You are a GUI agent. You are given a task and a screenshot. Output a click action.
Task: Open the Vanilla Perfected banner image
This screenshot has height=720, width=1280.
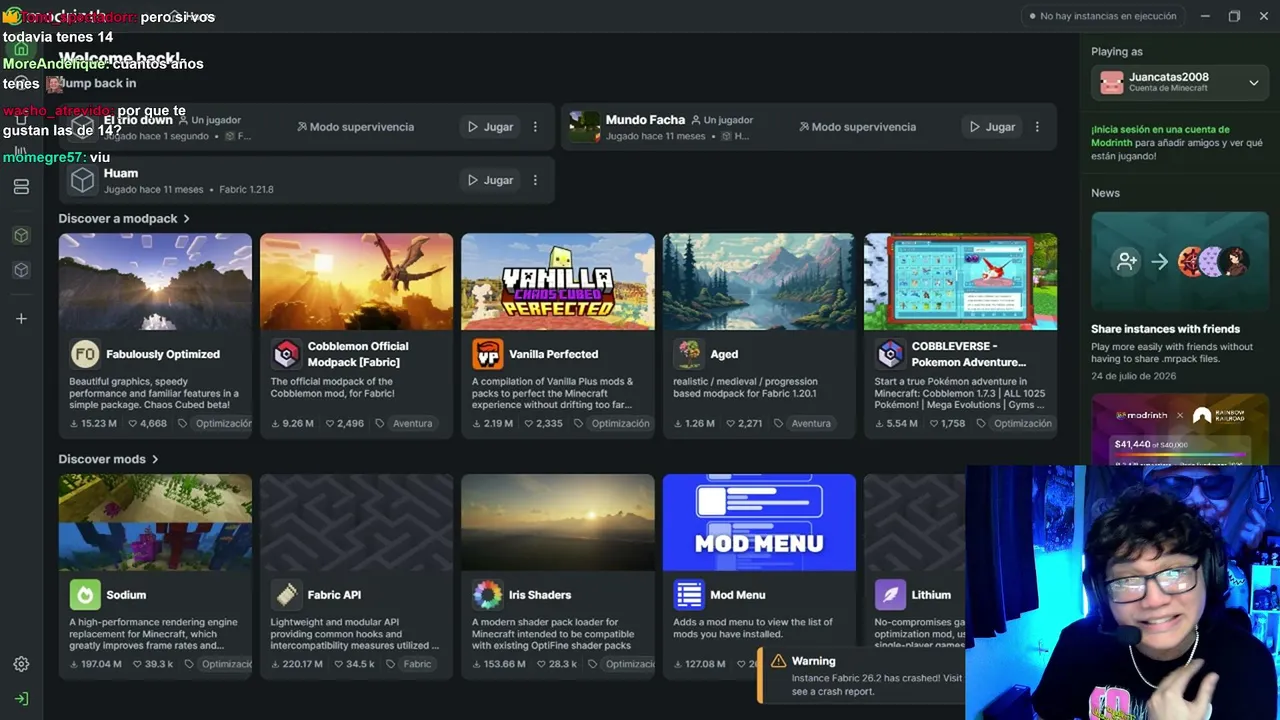(558, 282)
